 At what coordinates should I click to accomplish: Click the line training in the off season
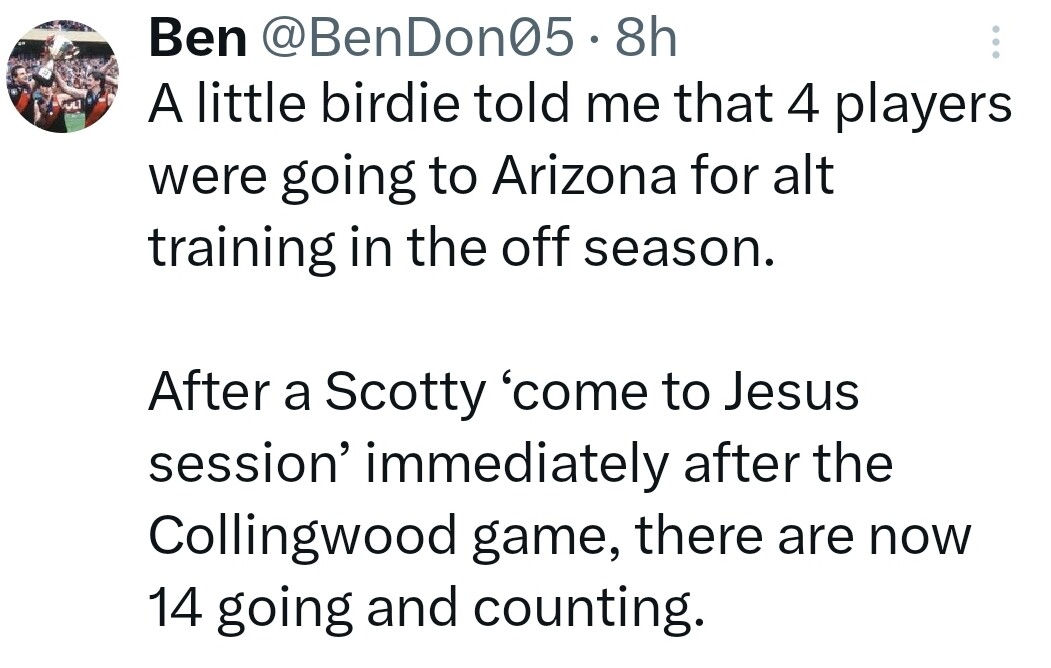pos(462,249)
